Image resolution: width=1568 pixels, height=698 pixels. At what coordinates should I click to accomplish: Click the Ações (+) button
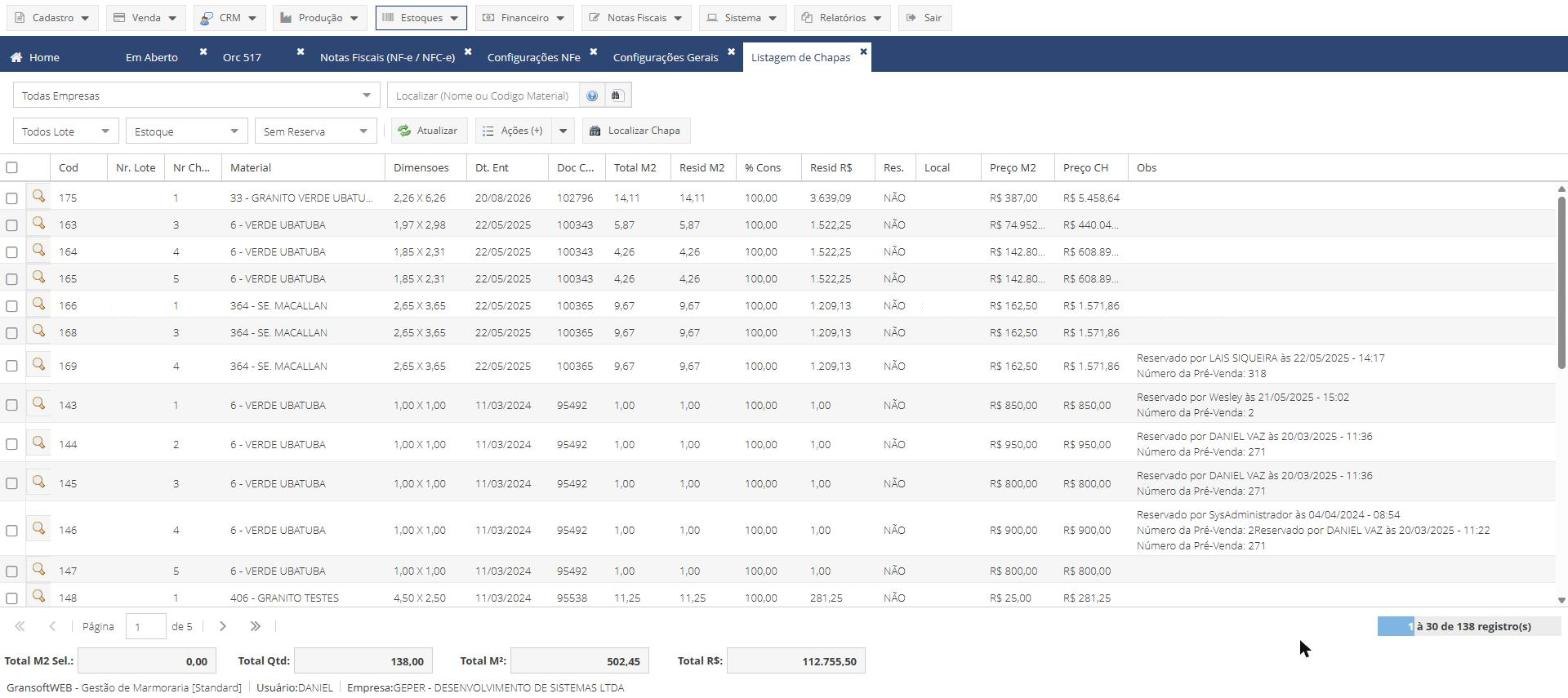[513, 131]
